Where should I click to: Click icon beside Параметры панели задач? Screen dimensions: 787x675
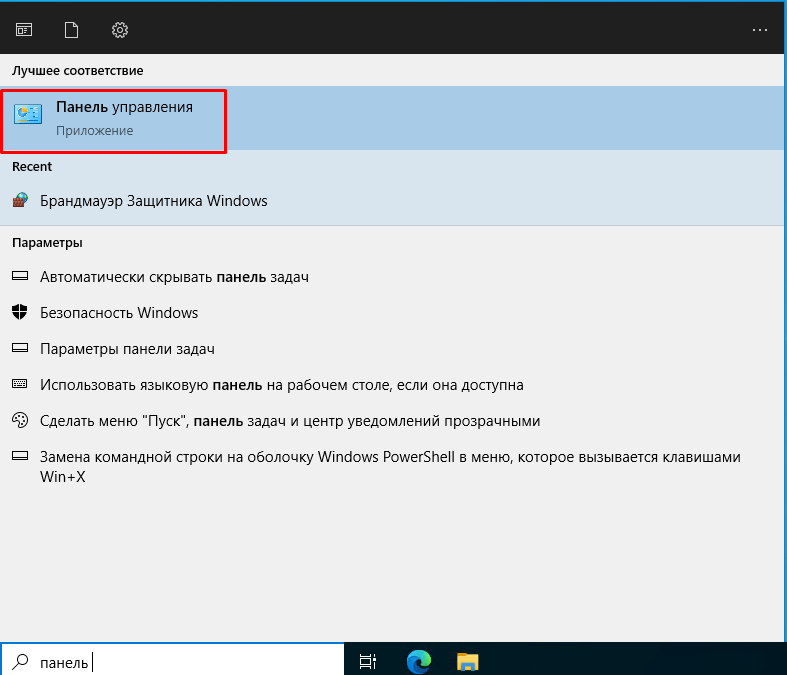pyautogui.click(x=20, y=347)
